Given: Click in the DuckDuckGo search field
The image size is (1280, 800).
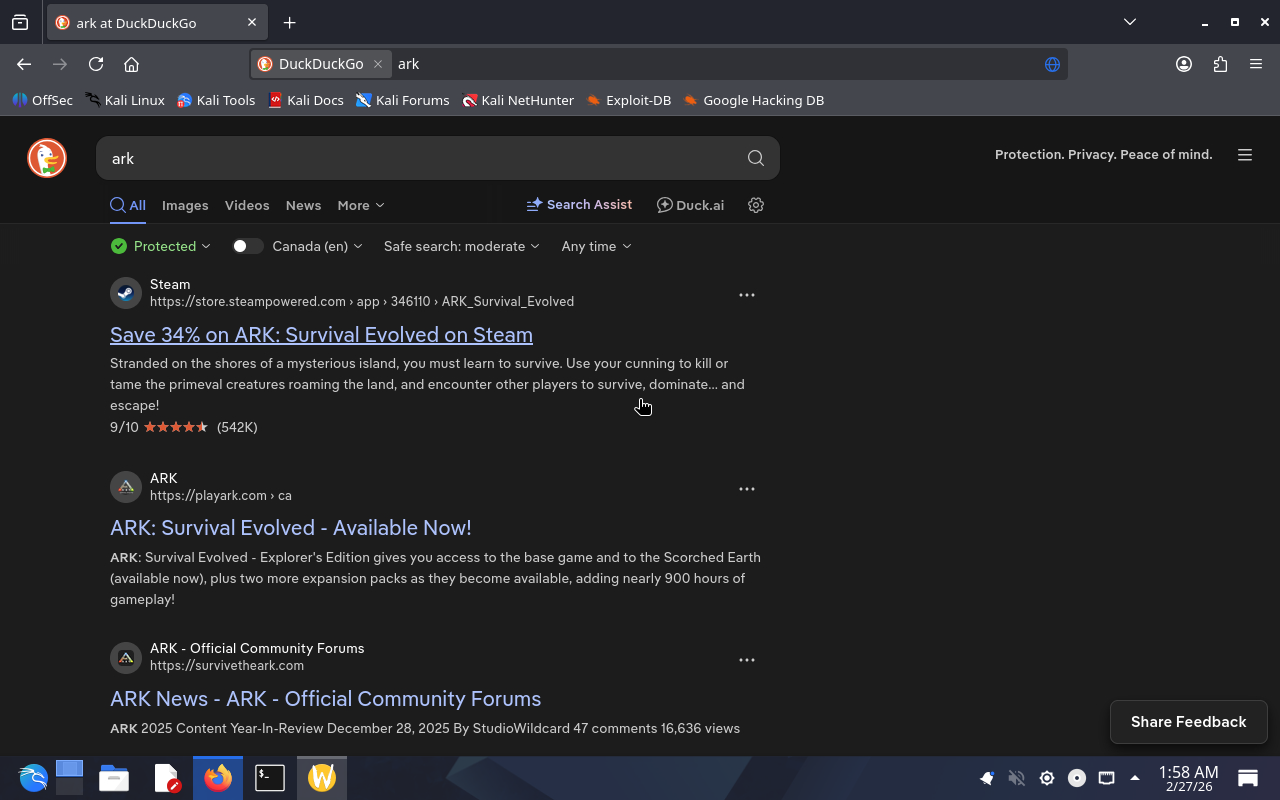Looking at the screenshot, I should tap(420, 158).
